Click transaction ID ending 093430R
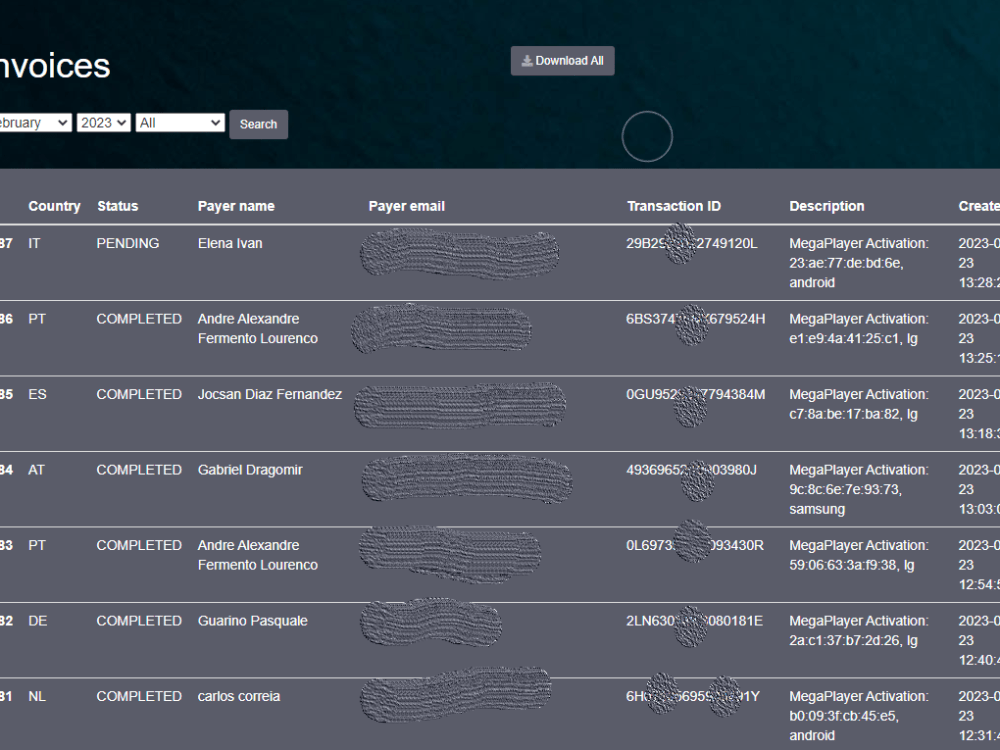This screenshot has height=750, width=1000. (695, 545)
